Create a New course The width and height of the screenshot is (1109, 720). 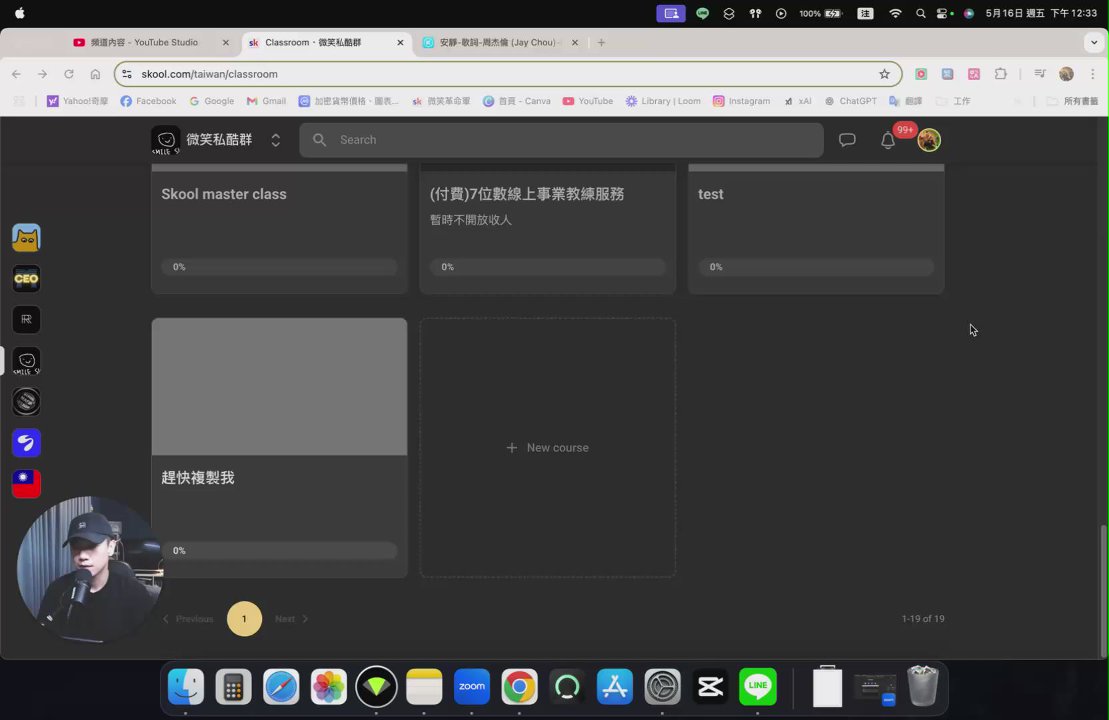pos(547,447)
